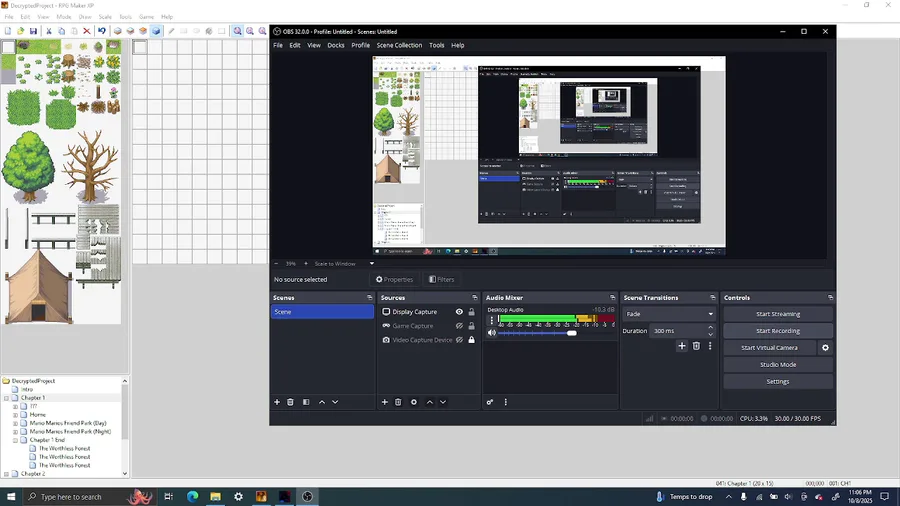Expand Chapter 2 in map tree
This screenshot has width=900, height=506.
point(6,474)
